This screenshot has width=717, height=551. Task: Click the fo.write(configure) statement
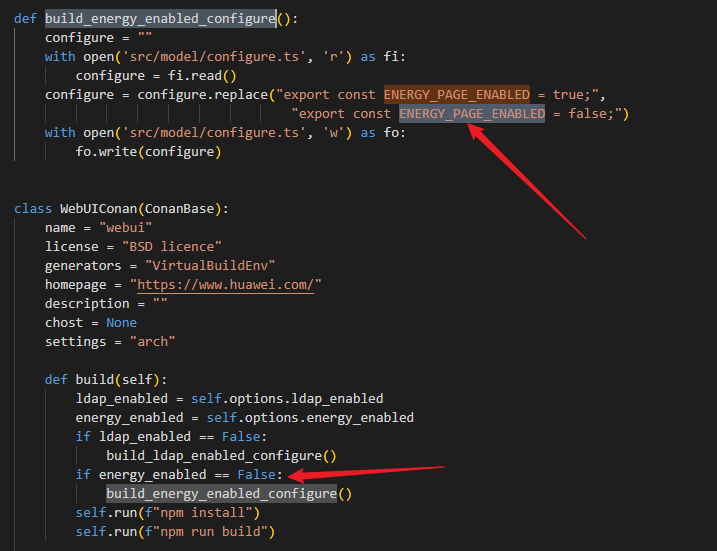tap(148, 151)
